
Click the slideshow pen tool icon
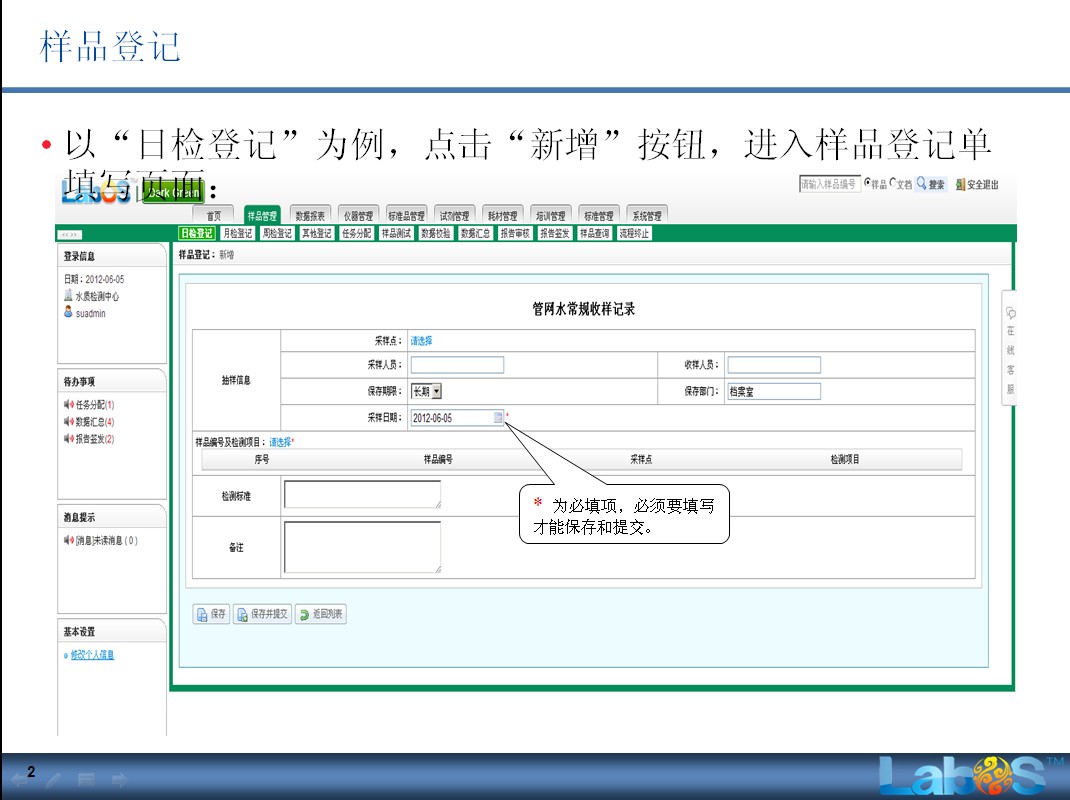[x=53, y=779]
